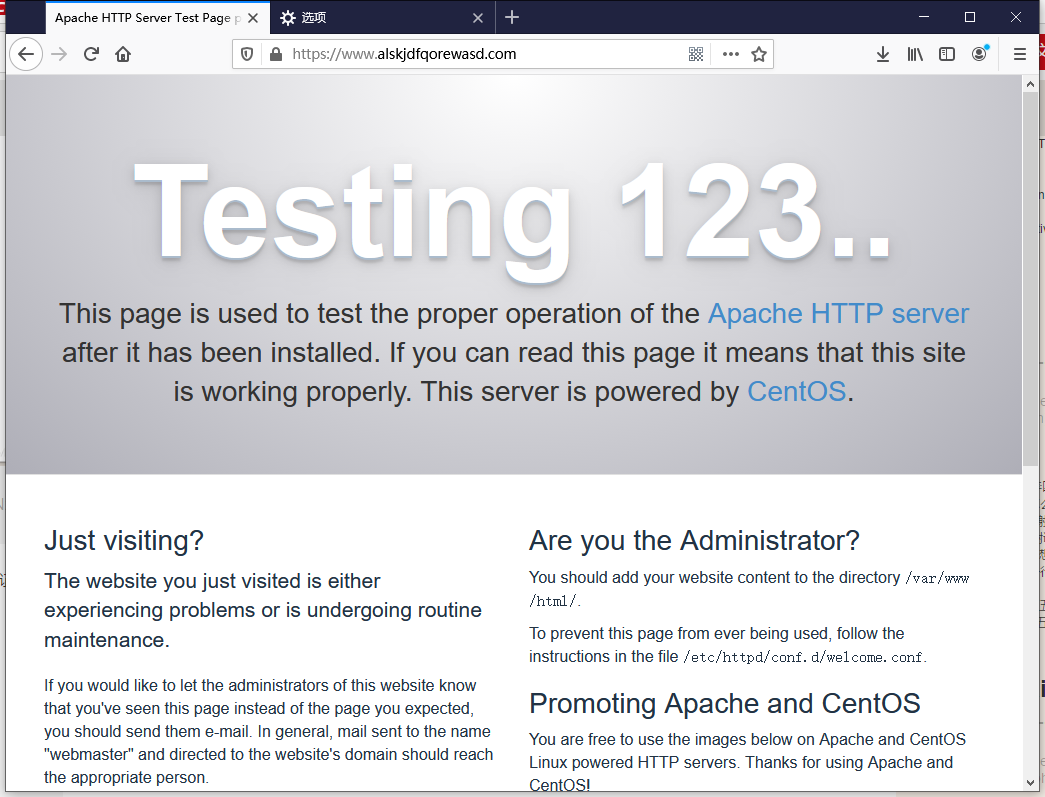The image size is (1045, 797).
Task: Open page actions three-dot menu
Action: (730, 54)
